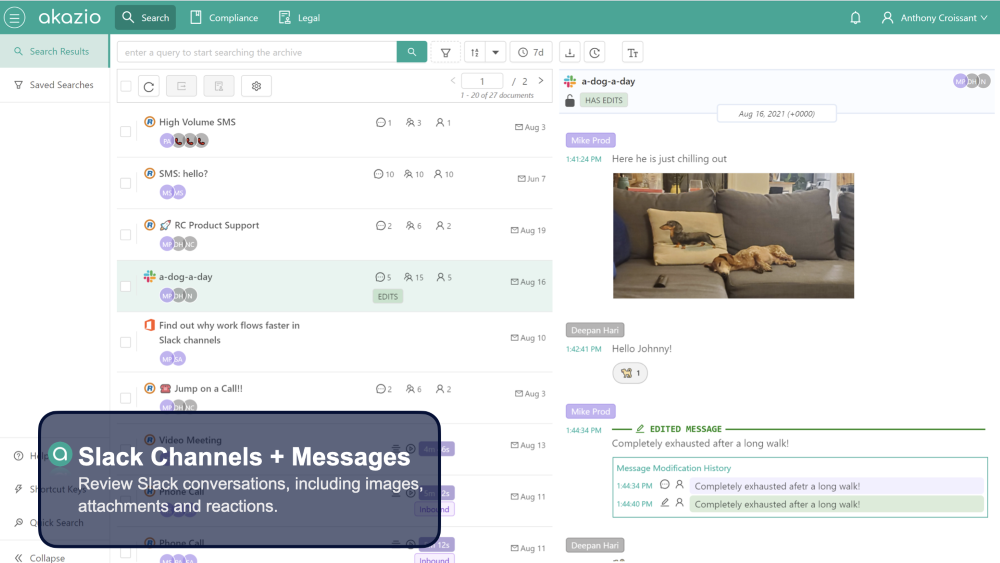
Task: Click the first Deepan Hari sender label
Action: (594, 330)
